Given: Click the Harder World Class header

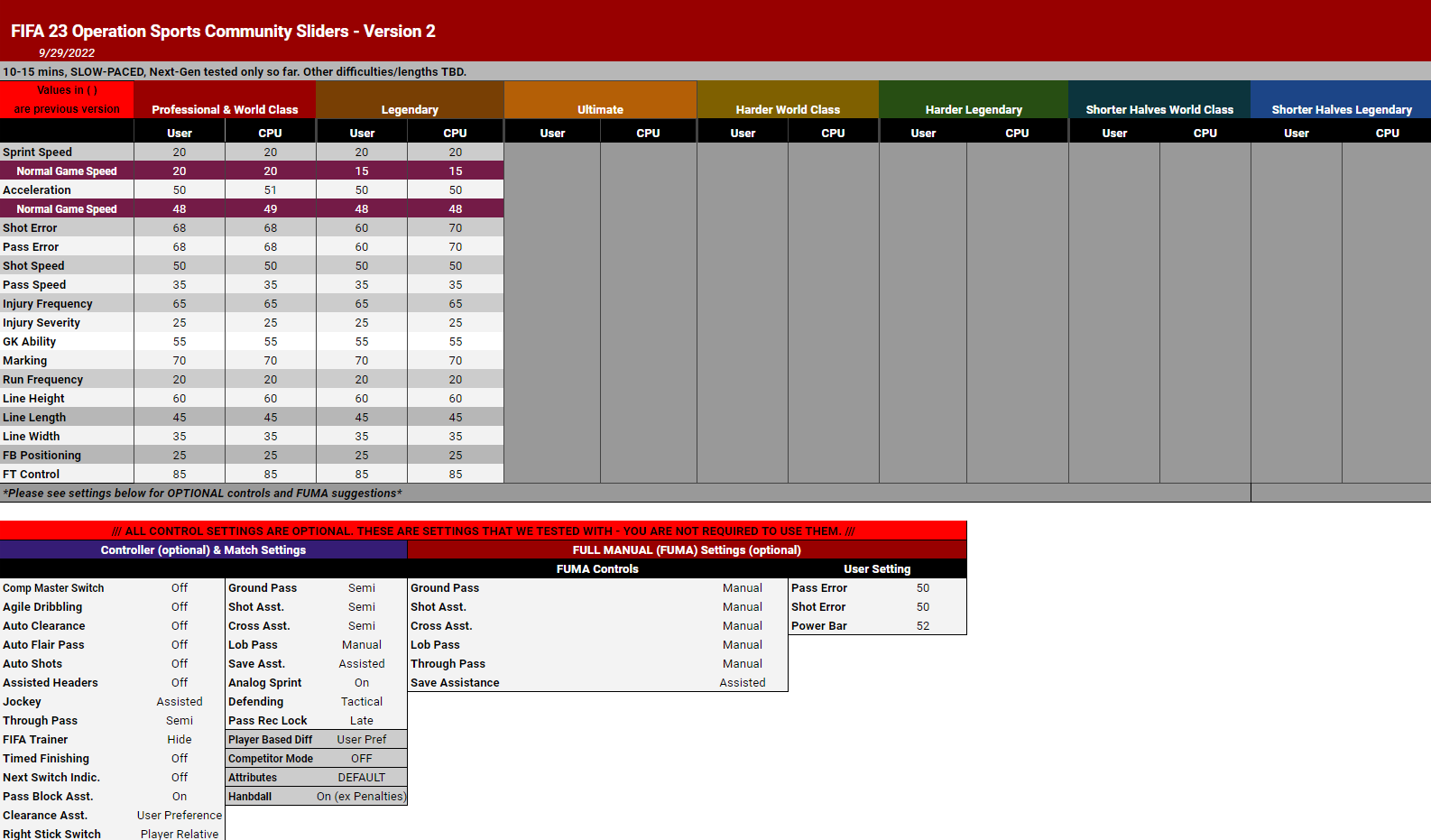Looking at the screenshot, I should (x=788, y=109).
